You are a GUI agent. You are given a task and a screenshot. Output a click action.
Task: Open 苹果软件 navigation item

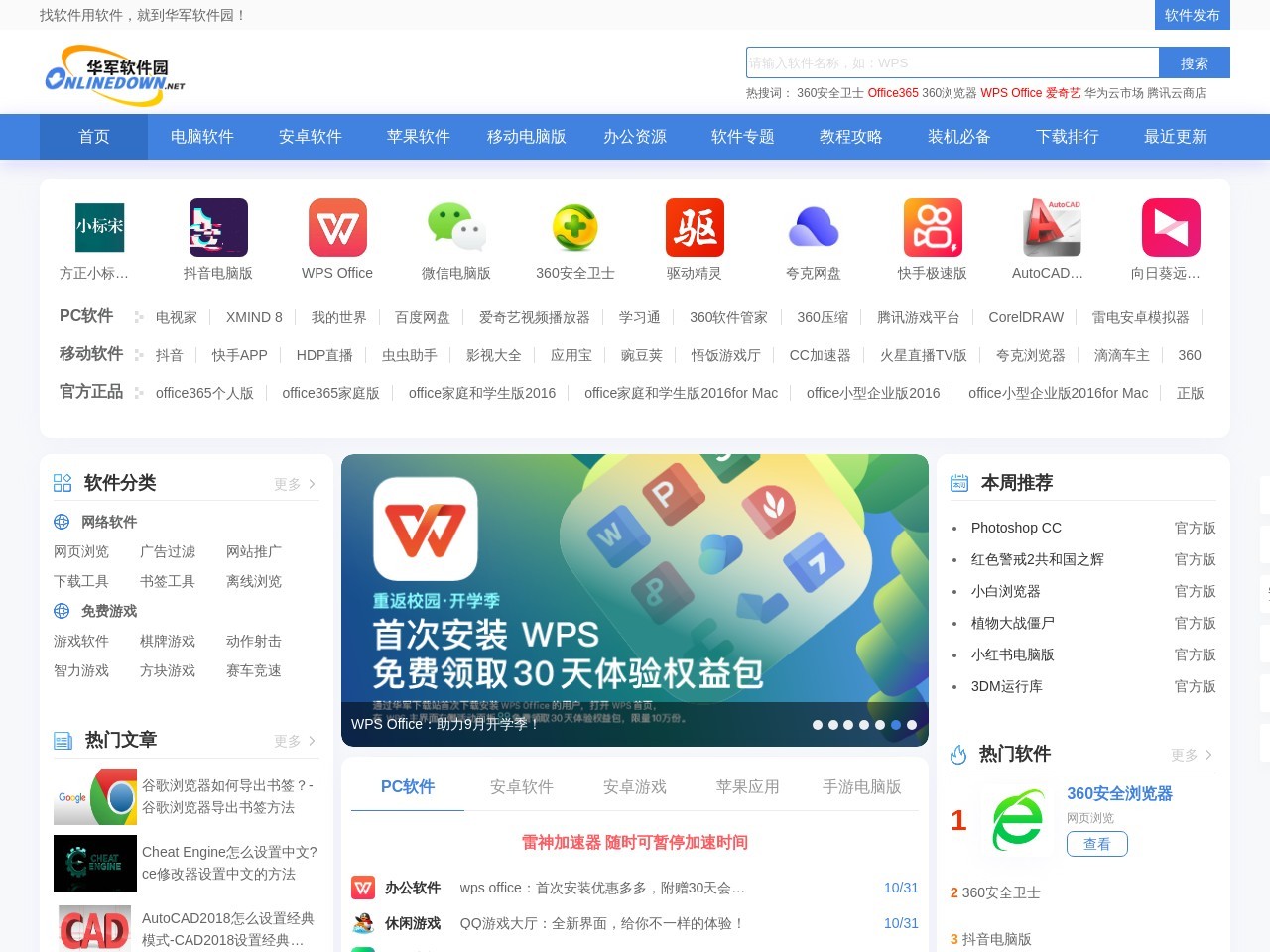coord(419,137)
